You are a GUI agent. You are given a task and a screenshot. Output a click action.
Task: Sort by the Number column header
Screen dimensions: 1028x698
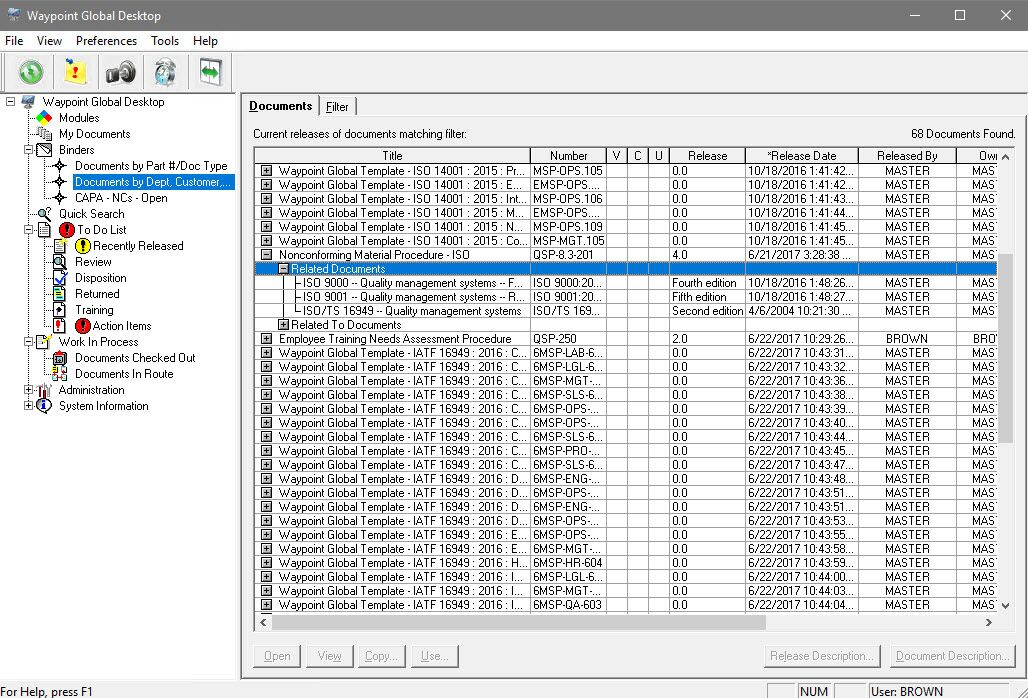tap(568, 156)
